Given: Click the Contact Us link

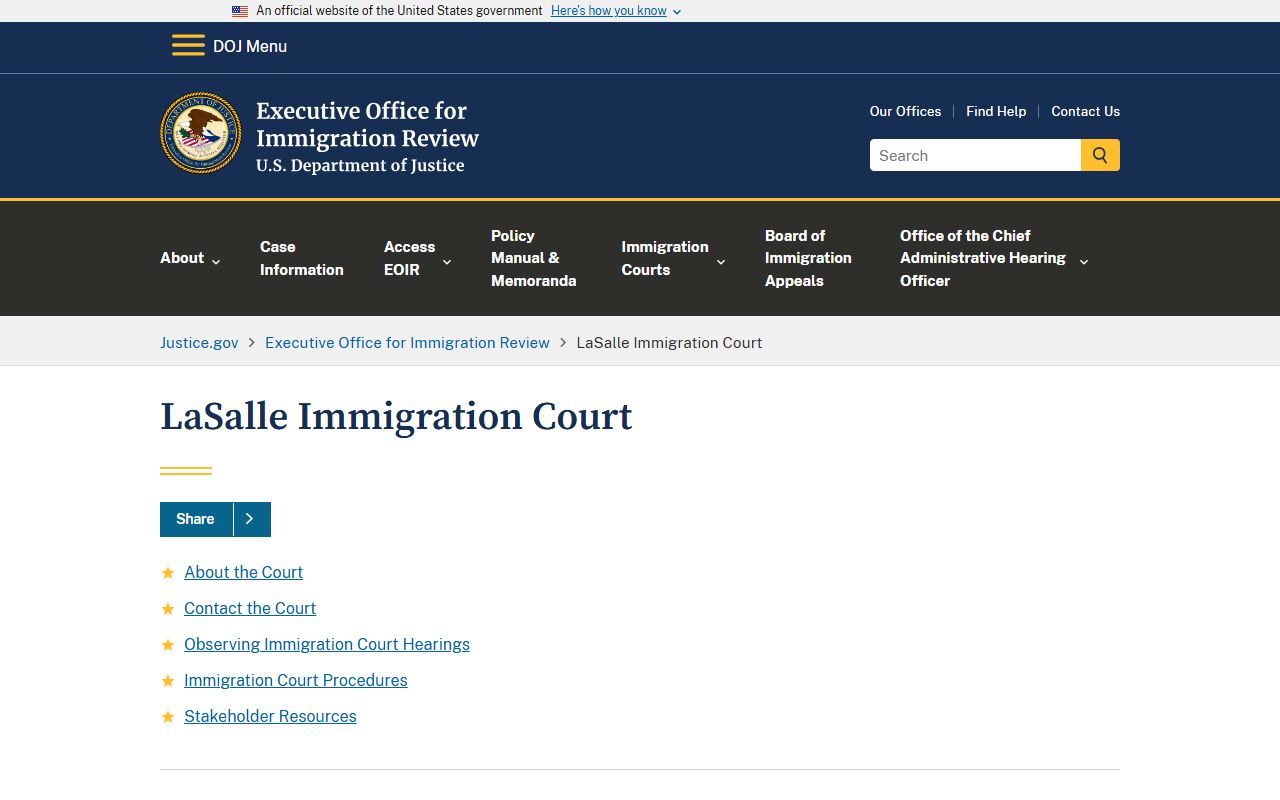Looking at the screenshot, I should [1085, 111].
